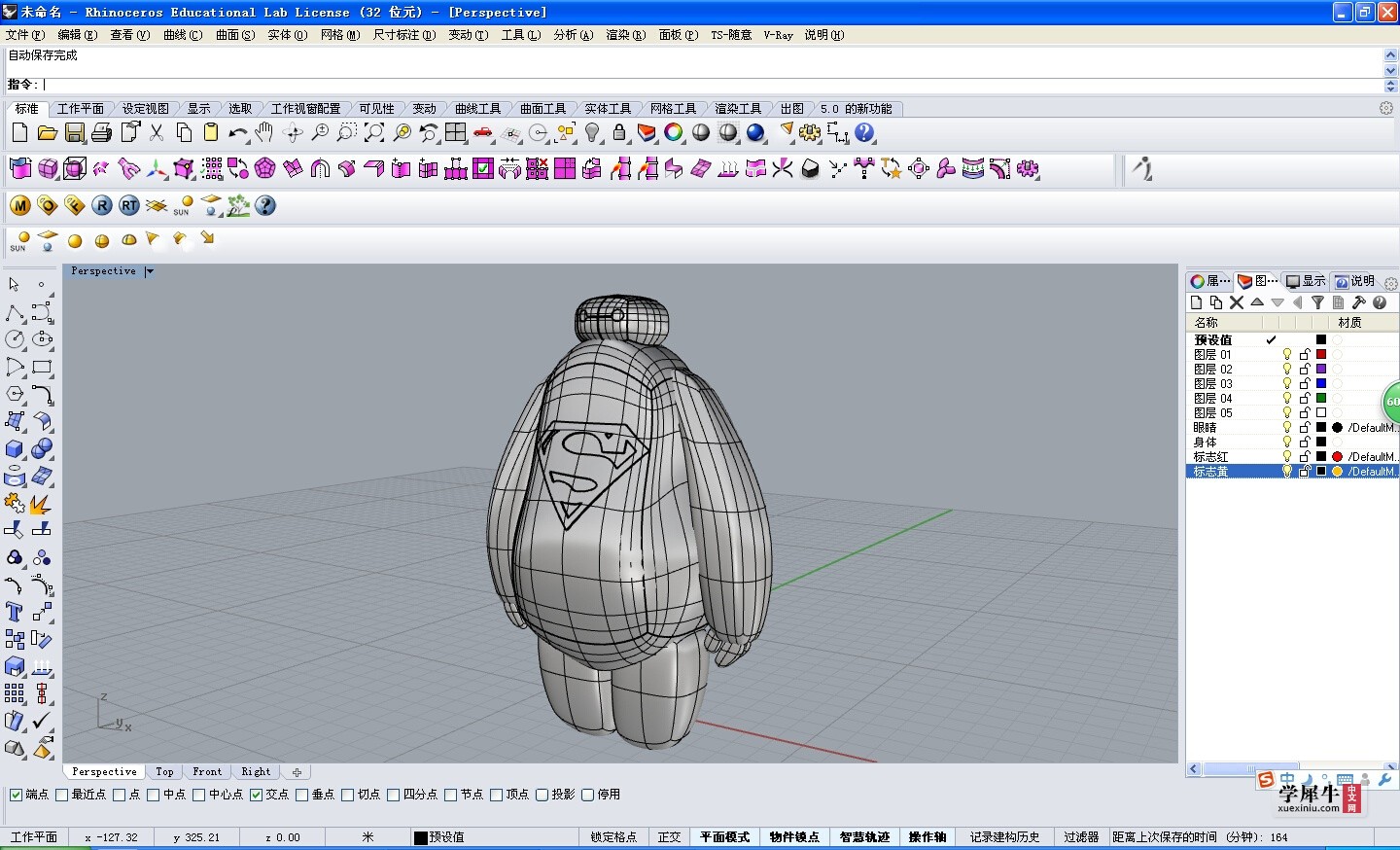Toggle the 交点 intersection snap checkbox
The width and height of the screenshot is (1400, 850).
pos(257,795)
